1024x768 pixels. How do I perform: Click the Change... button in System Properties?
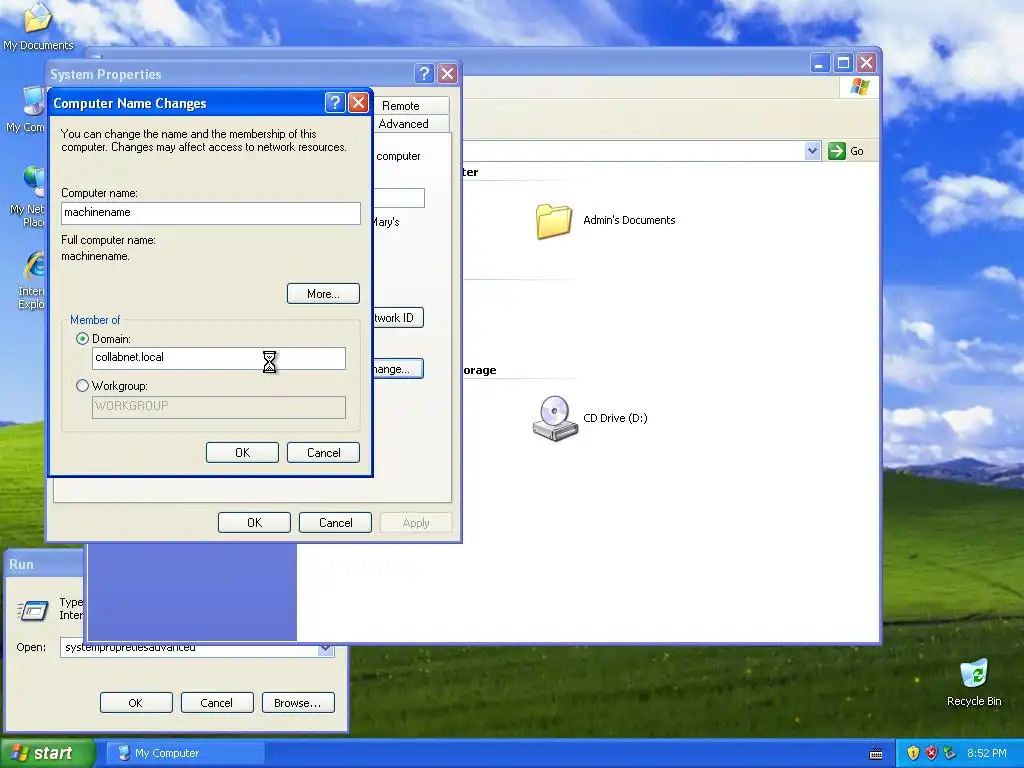[398, 369]
